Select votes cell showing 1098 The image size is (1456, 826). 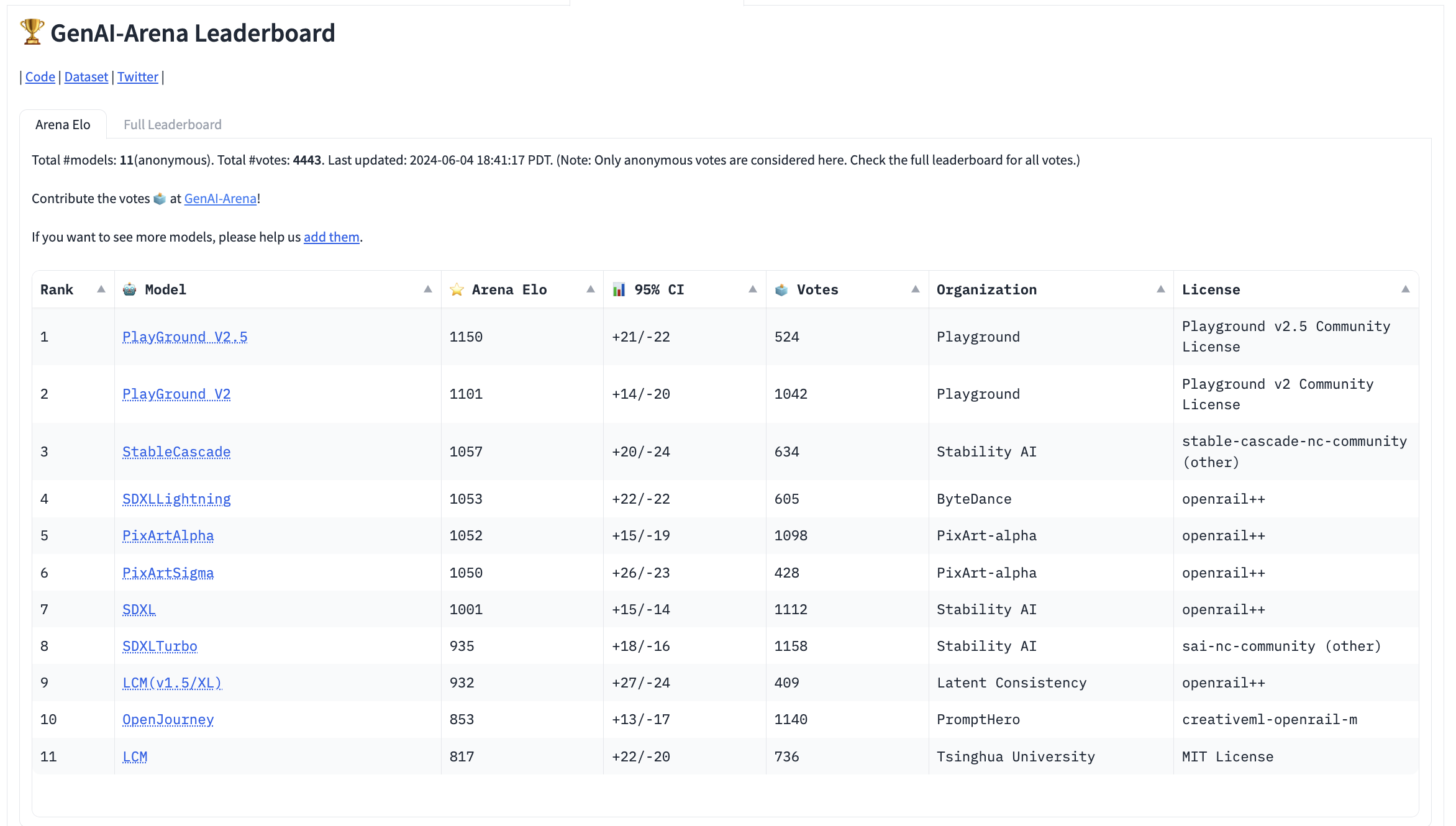848,535
